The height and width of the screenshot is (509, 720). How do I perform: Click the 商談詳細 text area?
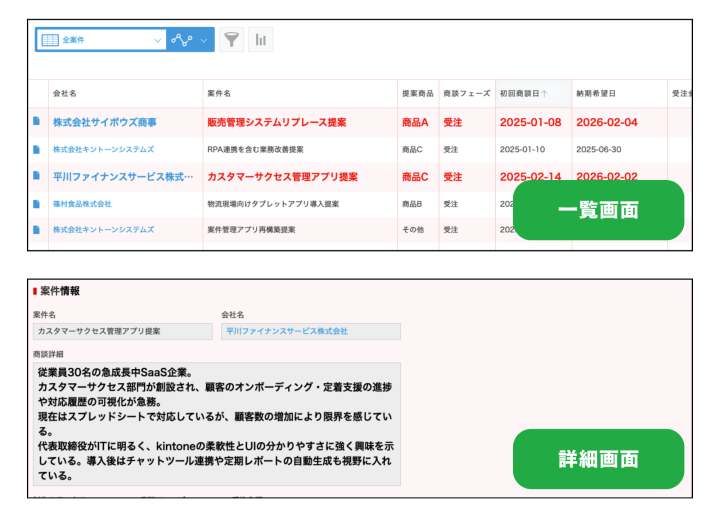216,423
